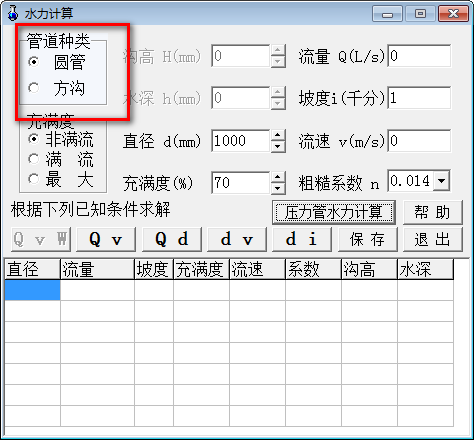This screenshot has height=440, width=474.
Task: Maximize the 水力计算 window
Action: point(420,14)
